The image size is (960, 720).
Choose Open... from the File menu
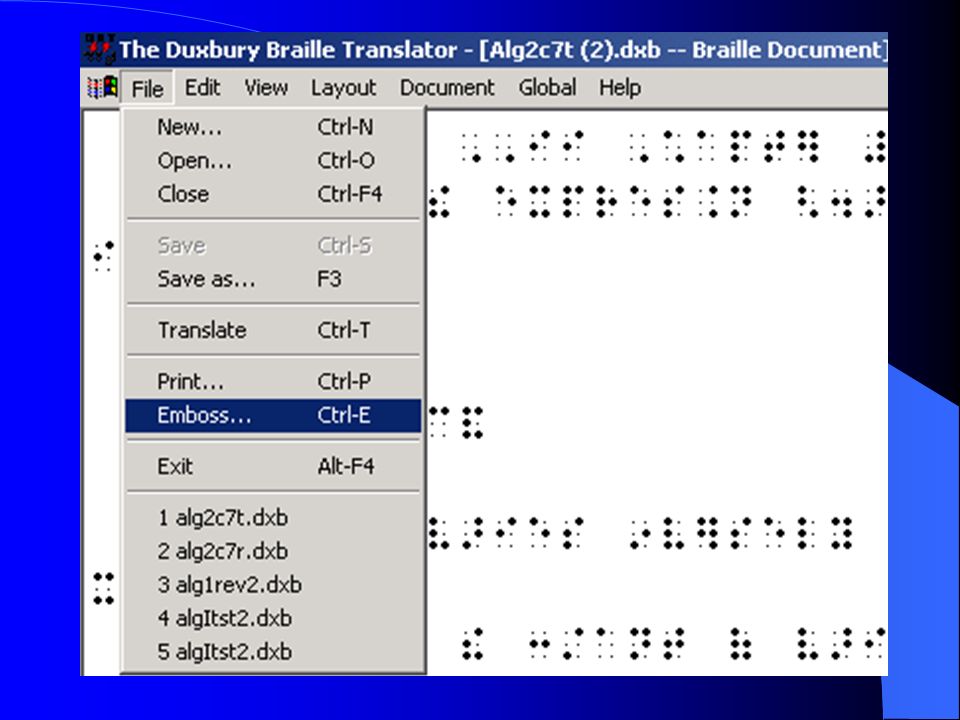click(273, 160)
